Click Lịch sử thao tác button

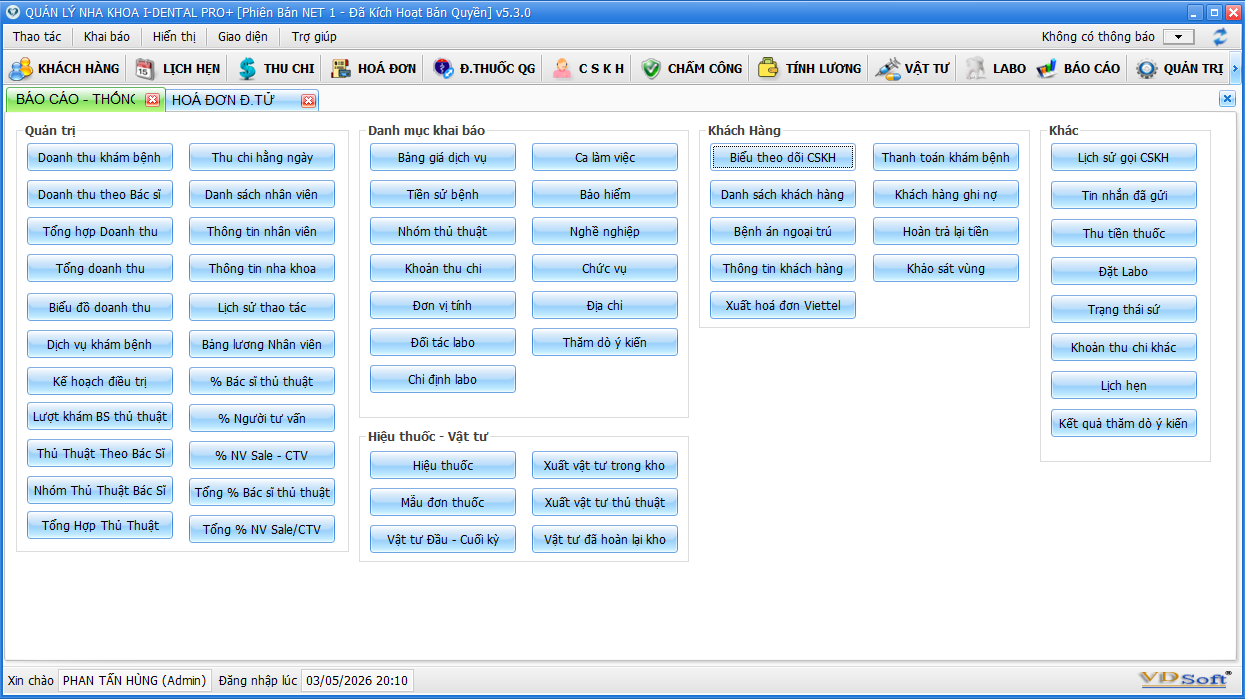262,307
